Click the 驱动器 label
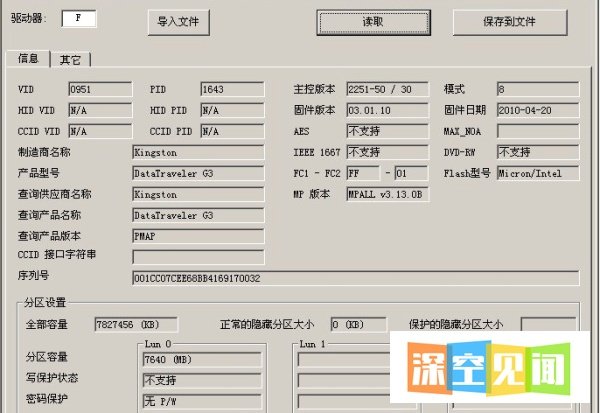The height and width of the screenshot is (413, 600). [28, 18]
